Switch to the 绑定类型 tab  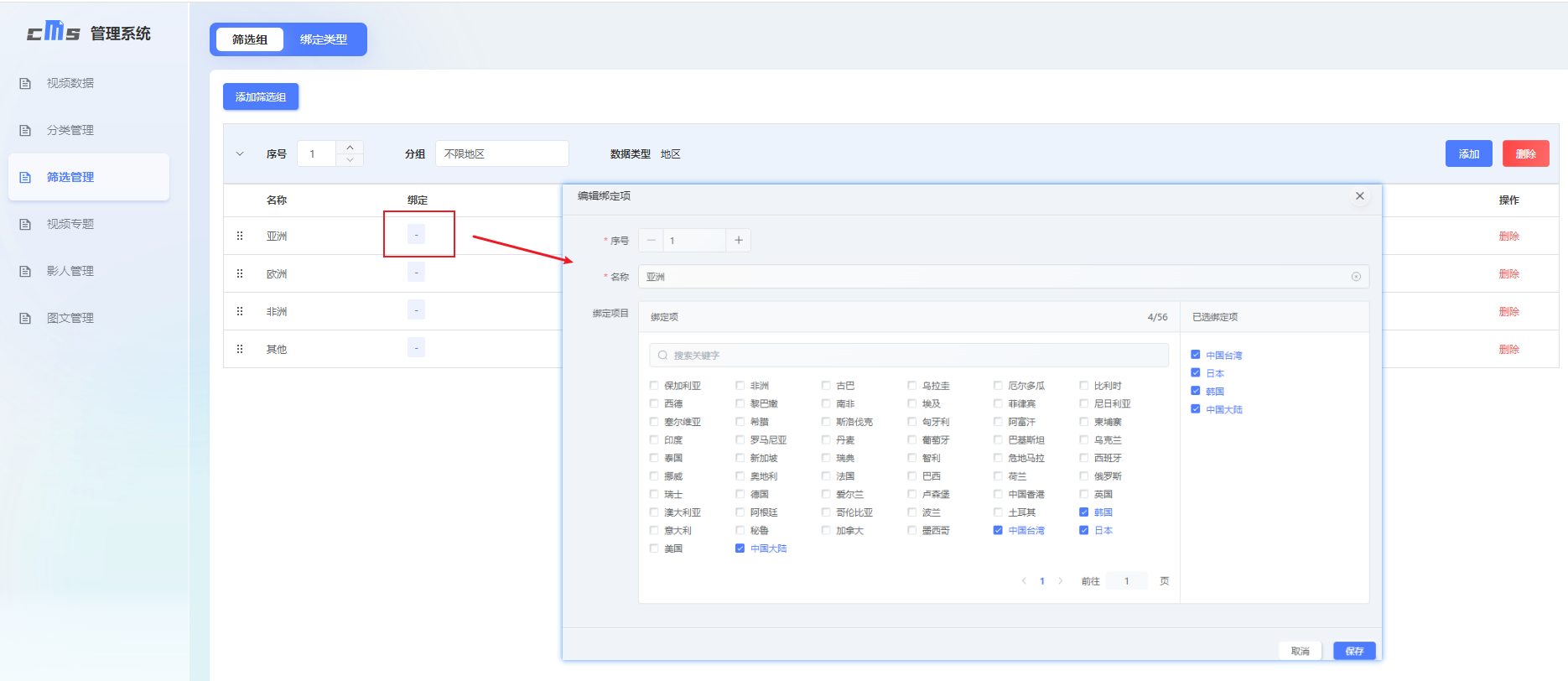tap(324, 39)
